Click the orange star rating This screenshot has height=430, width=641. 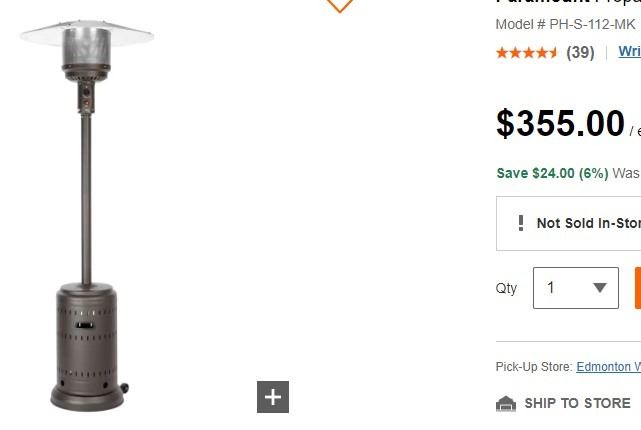click(x=527, y=53)
